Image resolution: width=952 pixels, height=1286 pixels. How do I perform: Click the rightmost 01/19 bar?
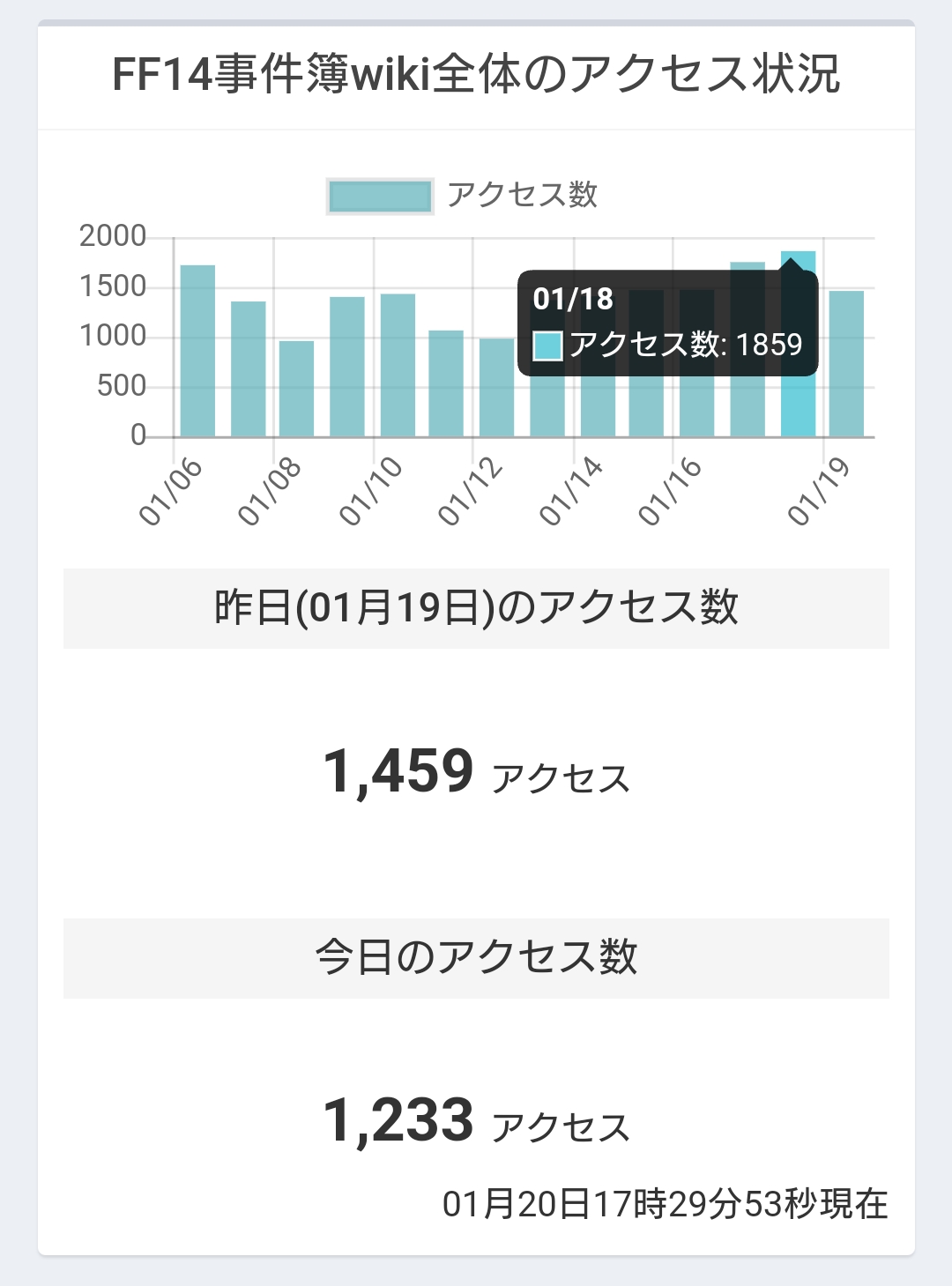point(846,364)
